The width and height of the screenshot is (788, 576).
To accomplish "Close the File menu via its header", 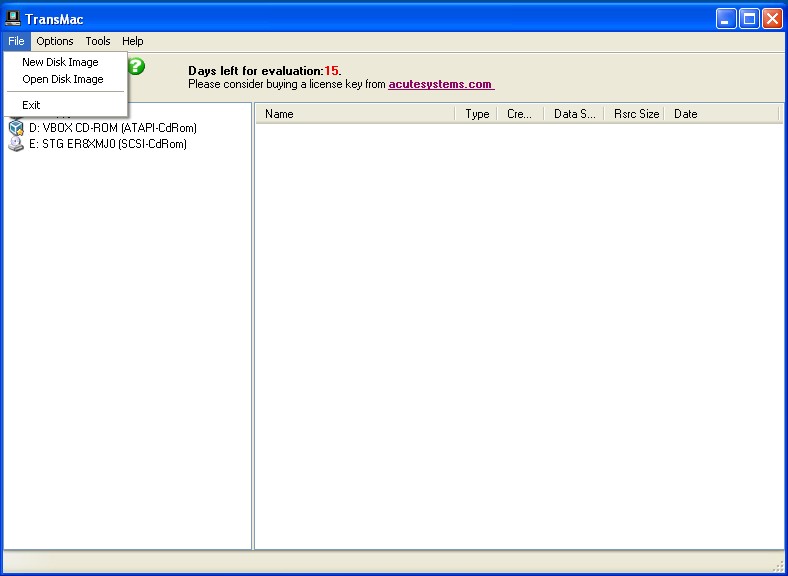I will (16, 41).
